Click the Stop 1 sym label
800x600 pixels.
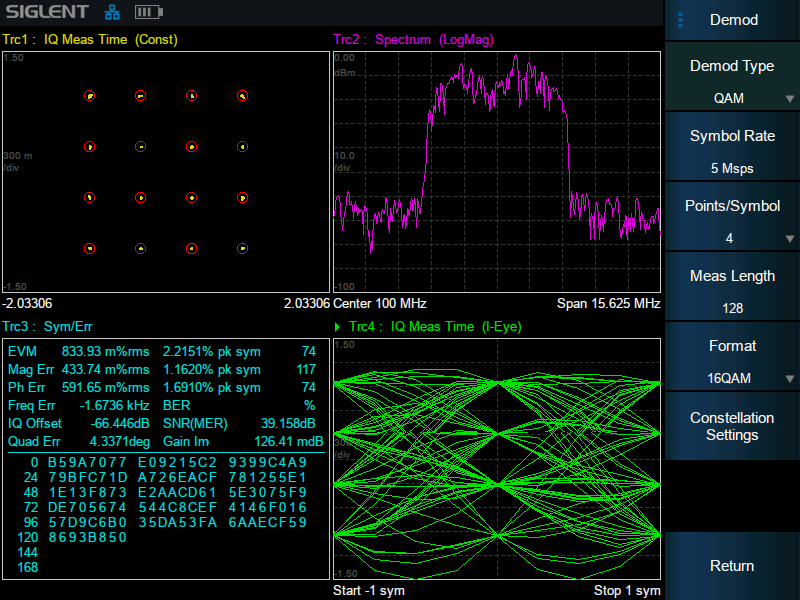click(x=627, y=590)
